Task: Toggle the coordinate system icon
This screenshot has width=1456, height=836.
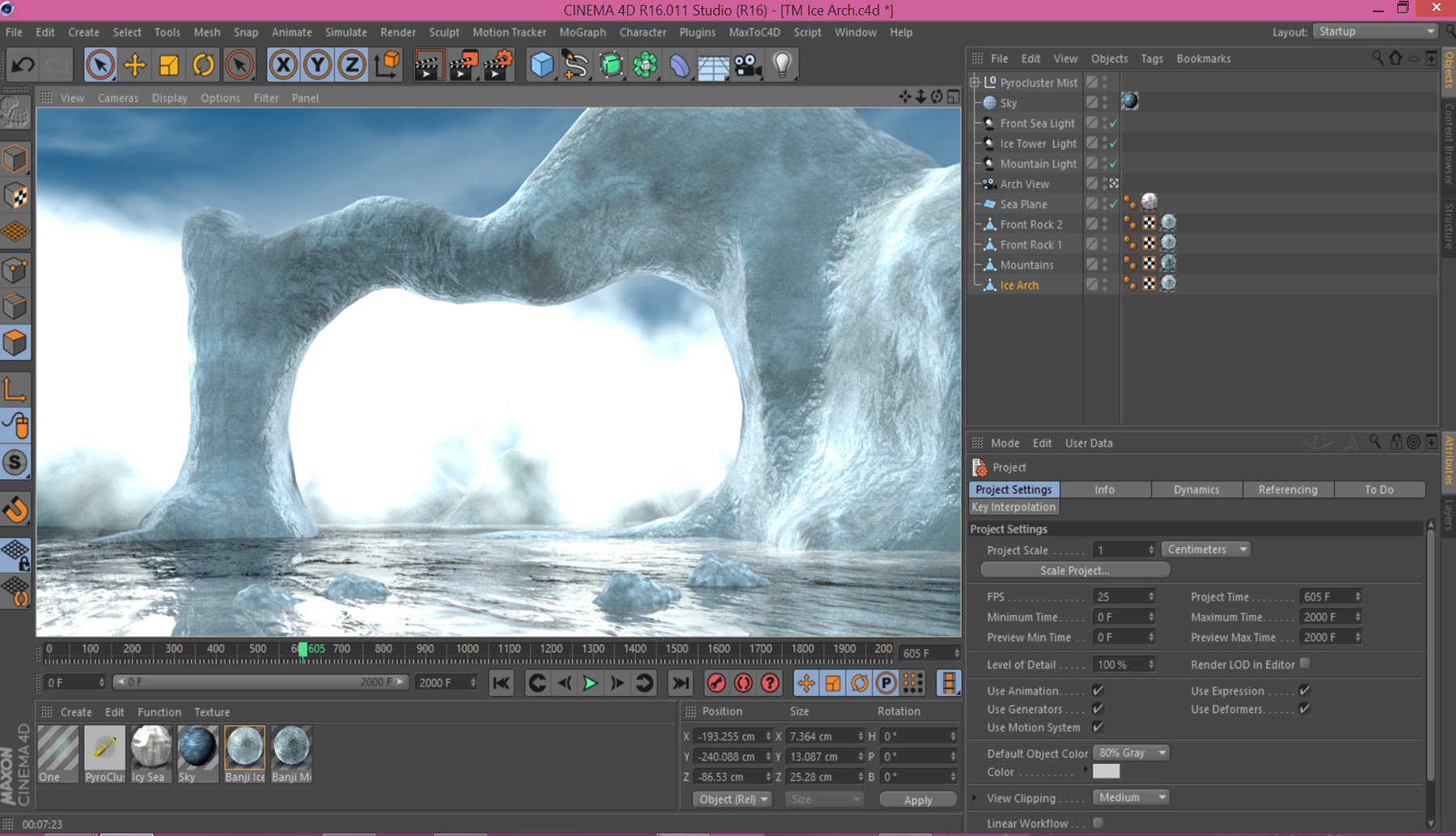Action: pos(387,65)
